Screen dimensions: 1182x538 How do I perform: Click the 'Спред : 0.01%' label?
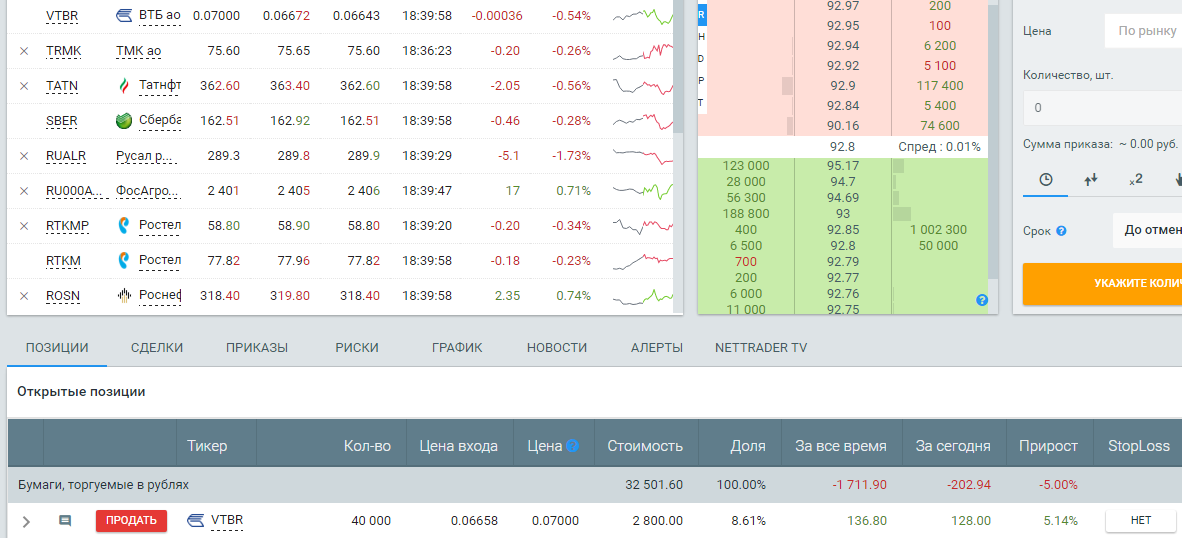point(939,147)
